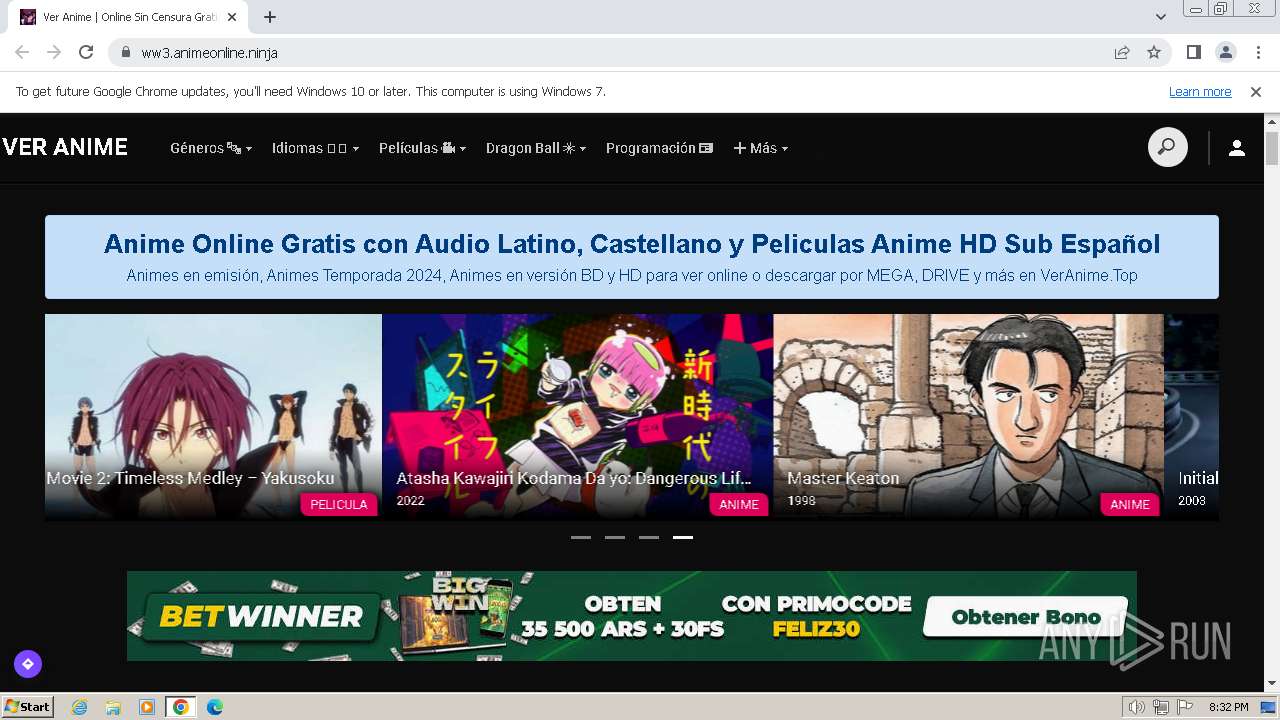Open the Atasha Kawajiri Kodama Da yo slide
The height and width of the screenshot is (720, 1280).
pyautogui.click(x=577, y=417)
